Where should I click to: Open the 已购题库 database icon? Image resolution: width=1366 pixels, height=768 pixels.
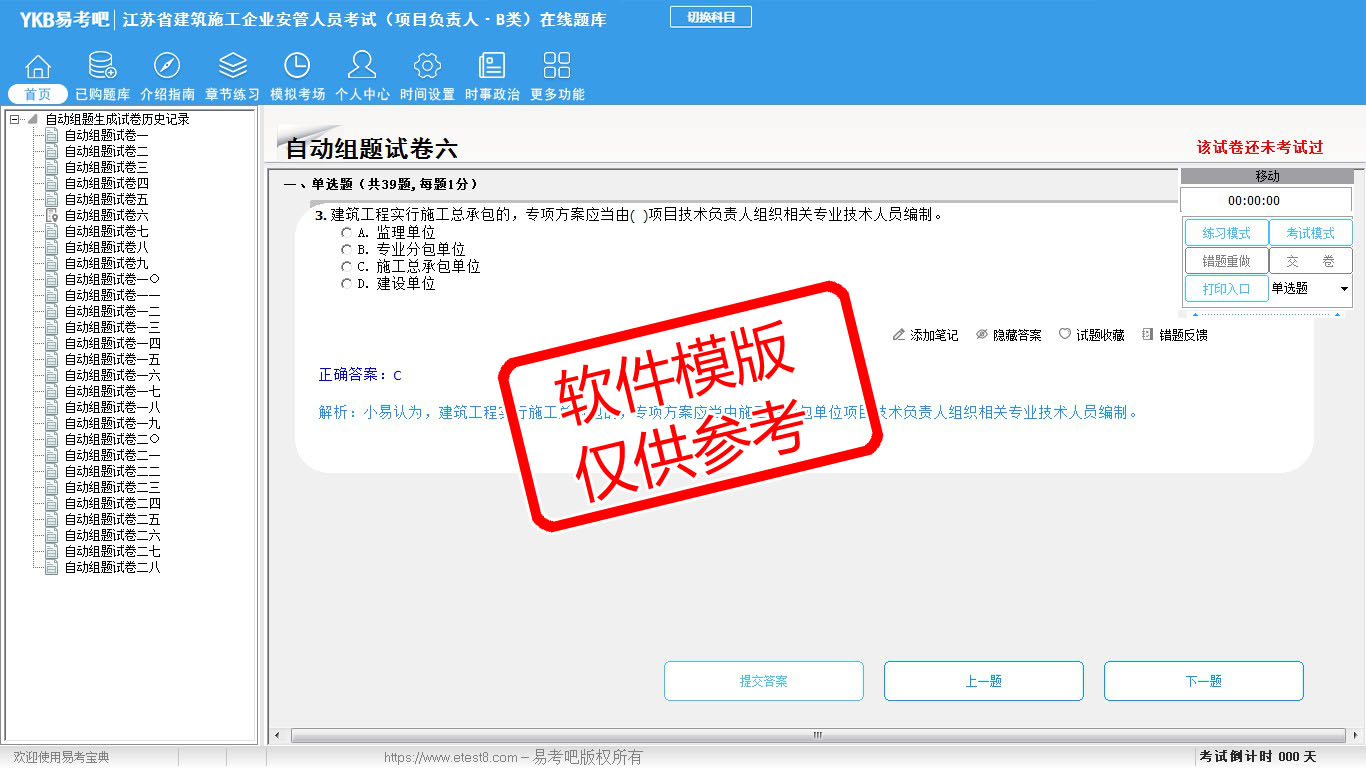point(102,67)
